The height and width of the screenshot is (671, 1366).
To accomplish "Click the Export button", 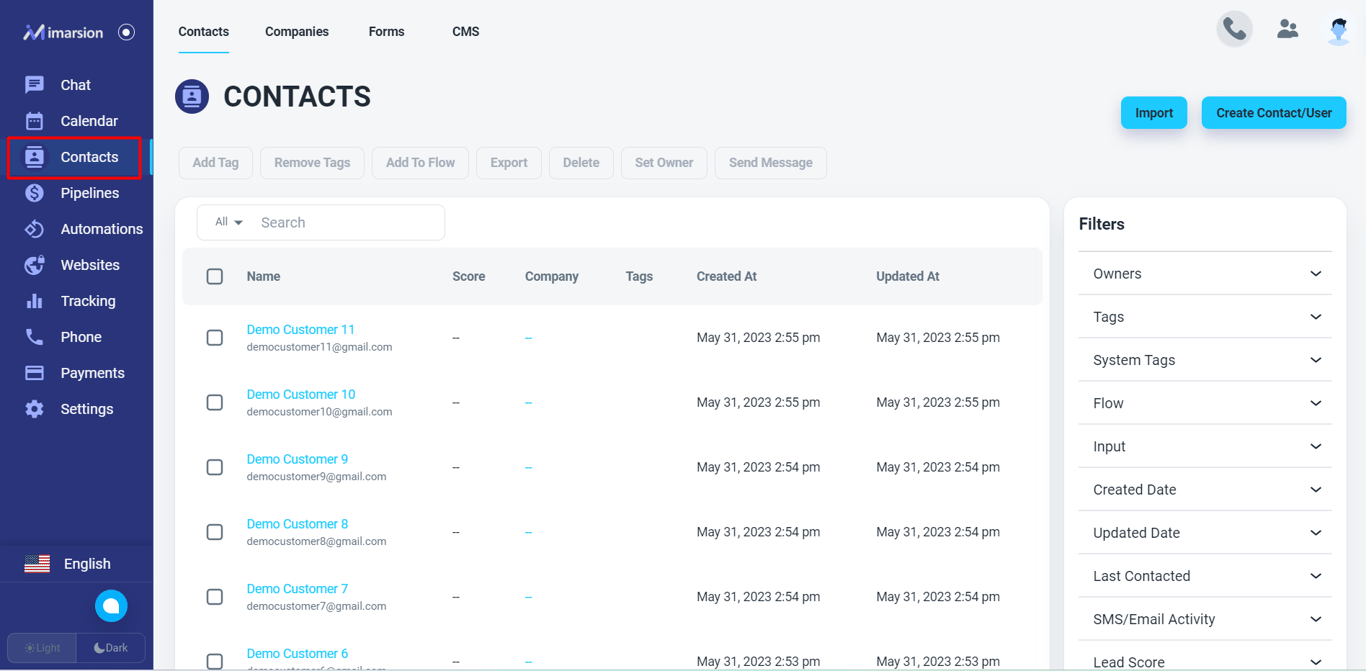I will [509, 163].
